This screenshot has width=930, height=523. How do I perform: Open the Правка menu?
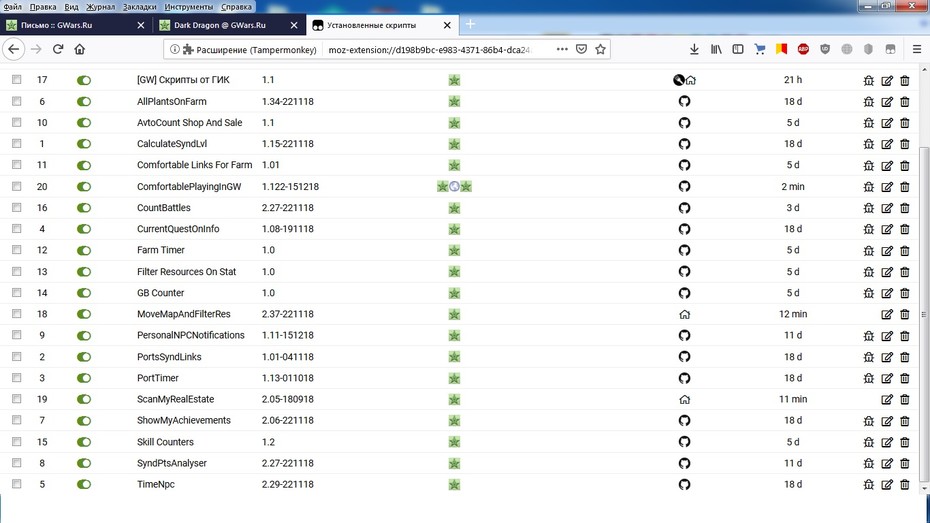tap(43, 7)
